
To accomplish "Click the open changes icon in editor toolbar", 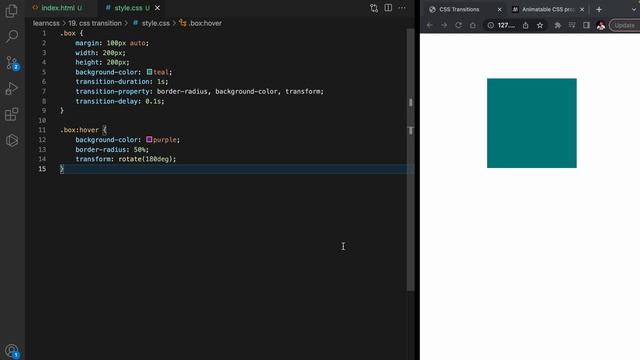I will click(374, 8).
